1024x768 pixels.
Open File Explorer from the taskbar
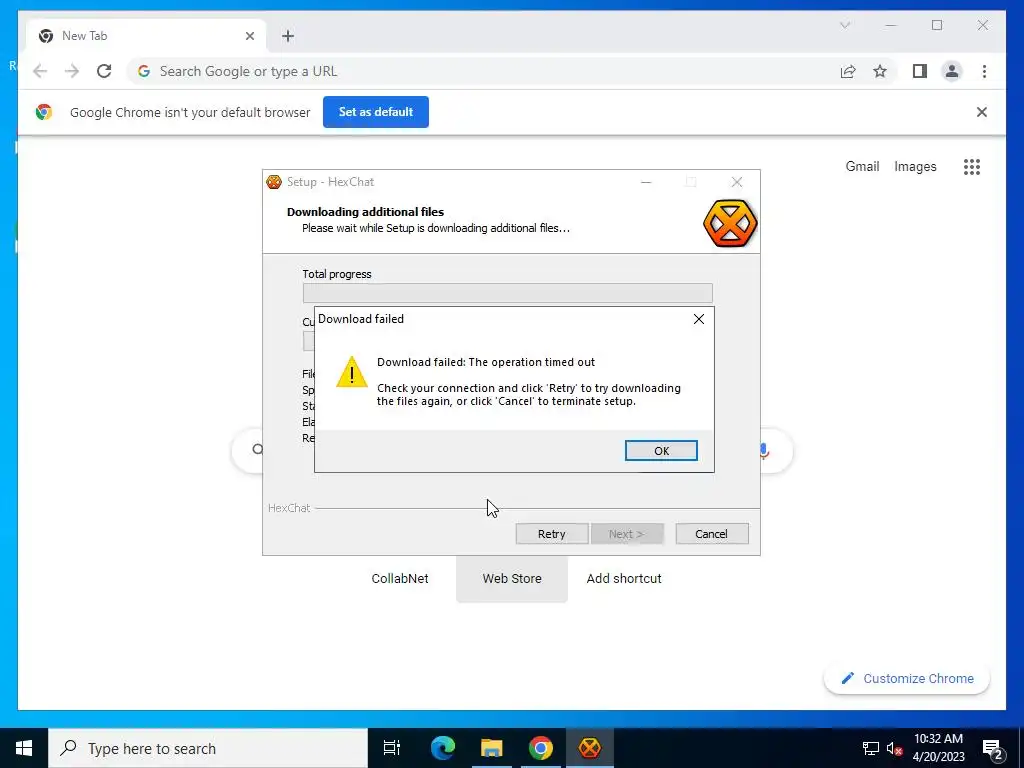[x=492, y=748]
